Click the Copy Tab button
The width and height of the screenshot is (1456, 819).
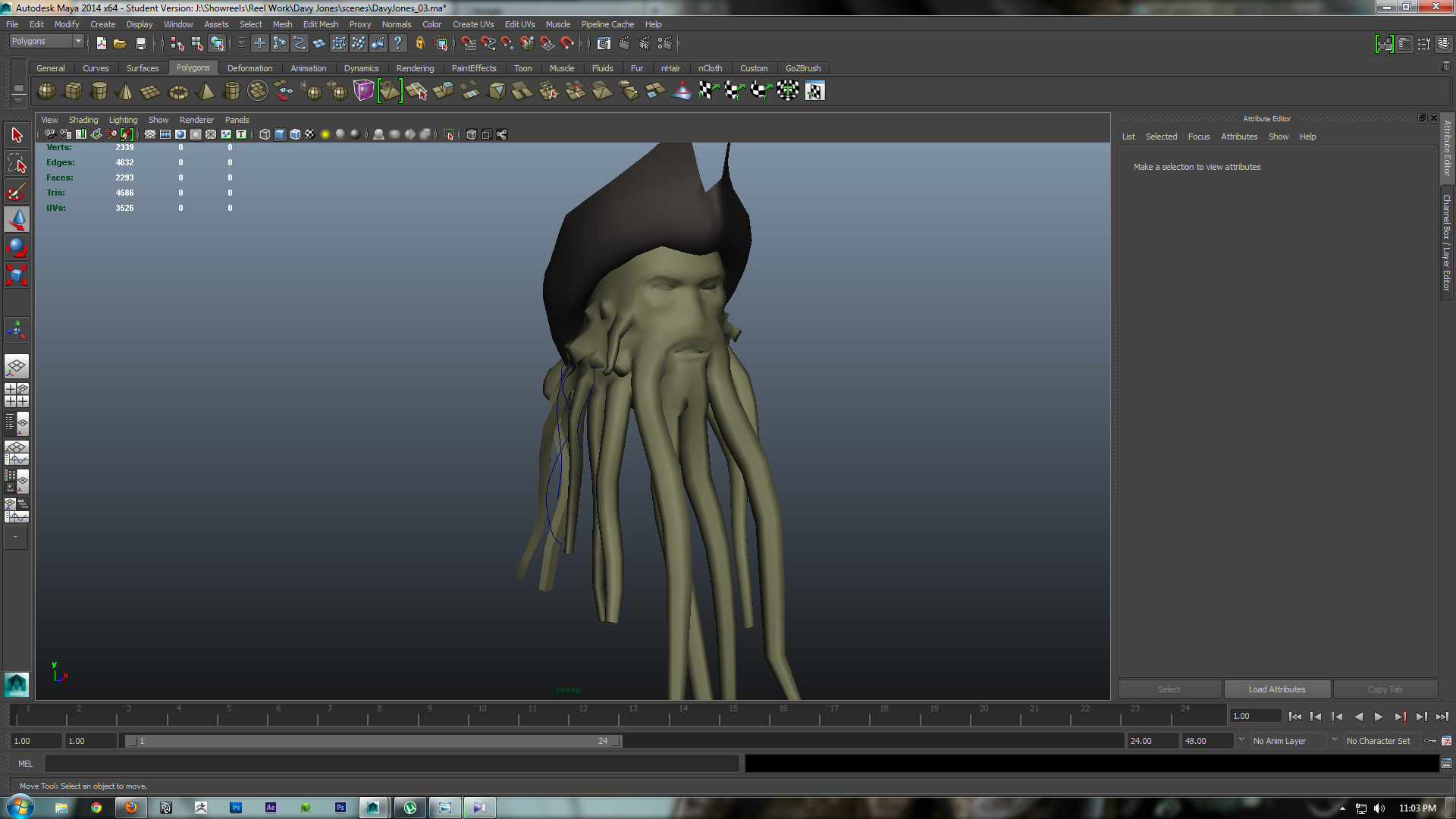[1385, 689]
